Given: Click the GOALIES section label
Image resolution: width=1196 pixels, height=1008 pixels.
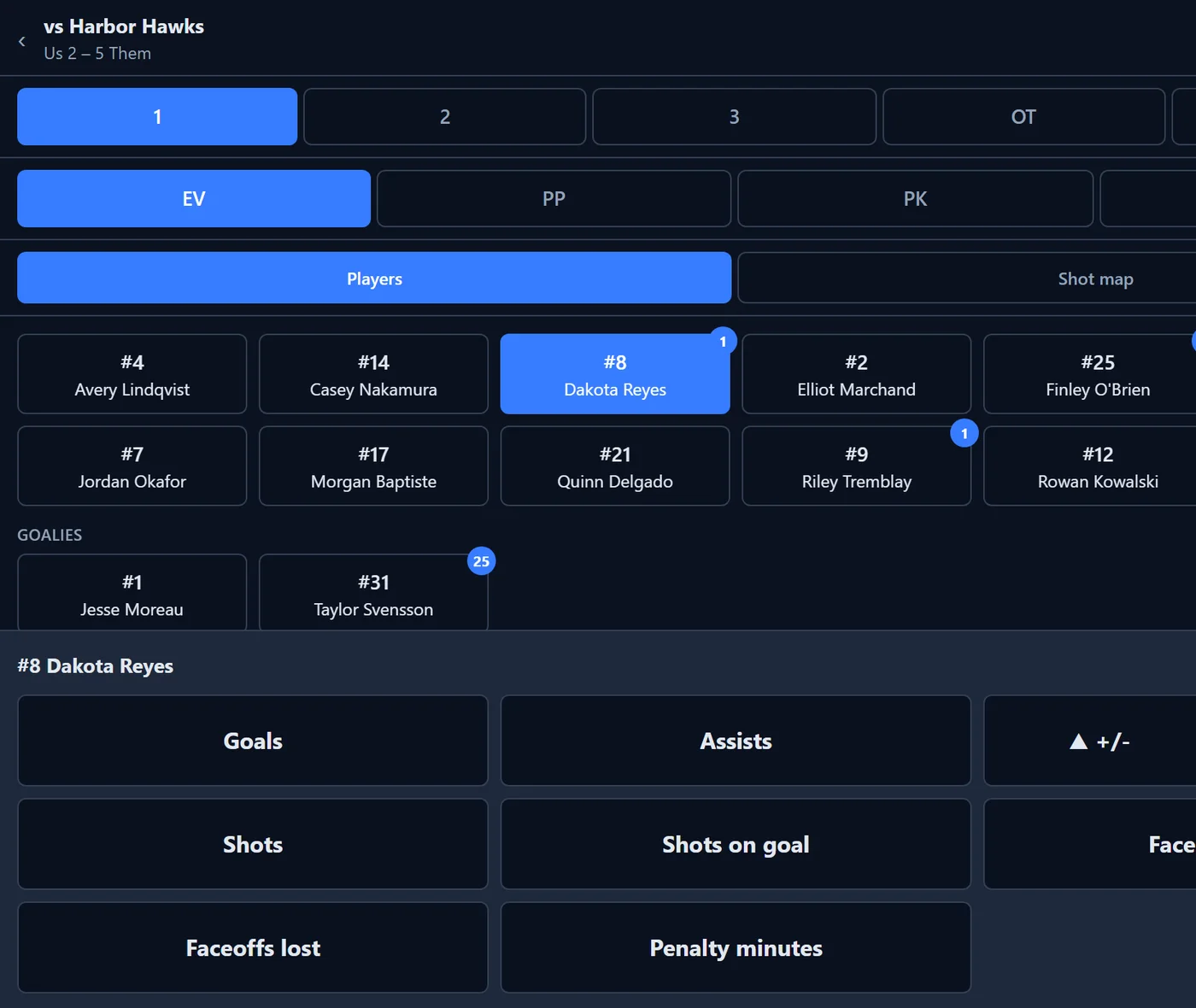Looking at the screenshot, I should pyautogui.click(x=50, y=535).
